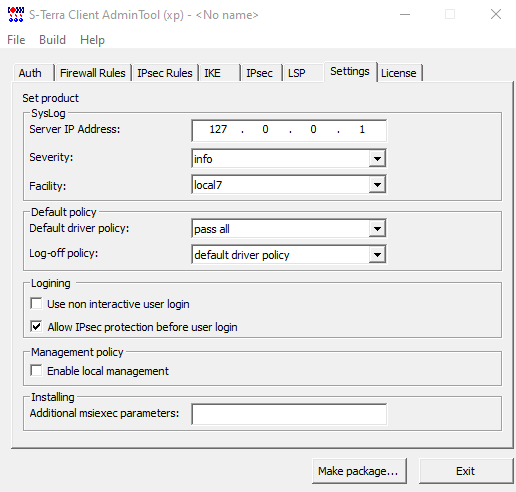This screenshot has height=492, width=516.
Task: Enable Use non interactive user login
Action: point(36,304)
